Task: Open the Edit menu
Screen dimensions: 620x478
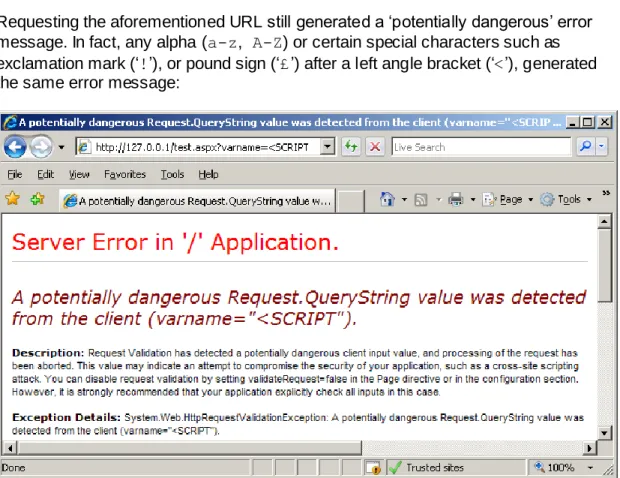Action: (45, 174)
